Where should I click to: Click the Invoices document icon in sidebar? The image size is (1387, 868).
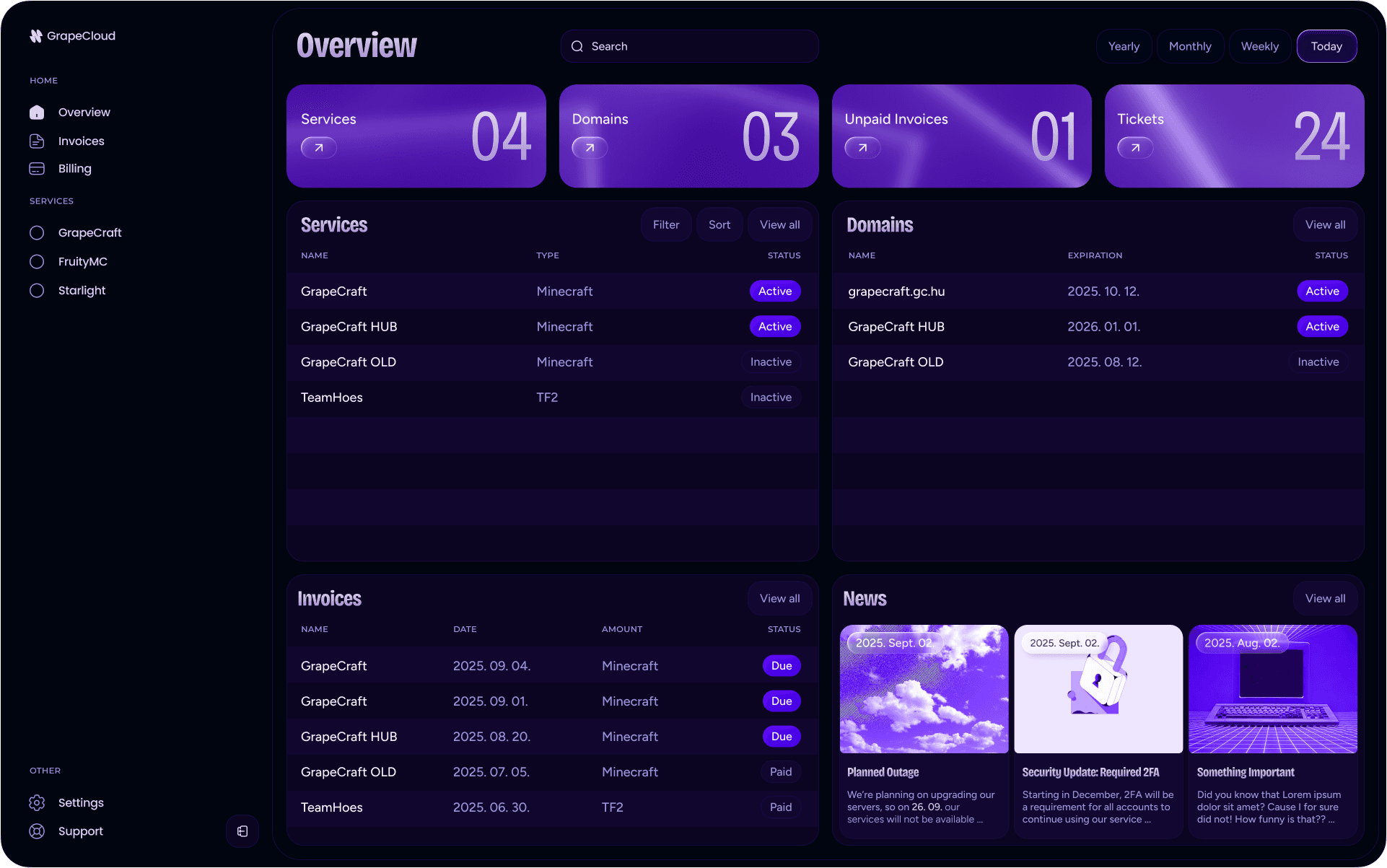pos(37,141)
